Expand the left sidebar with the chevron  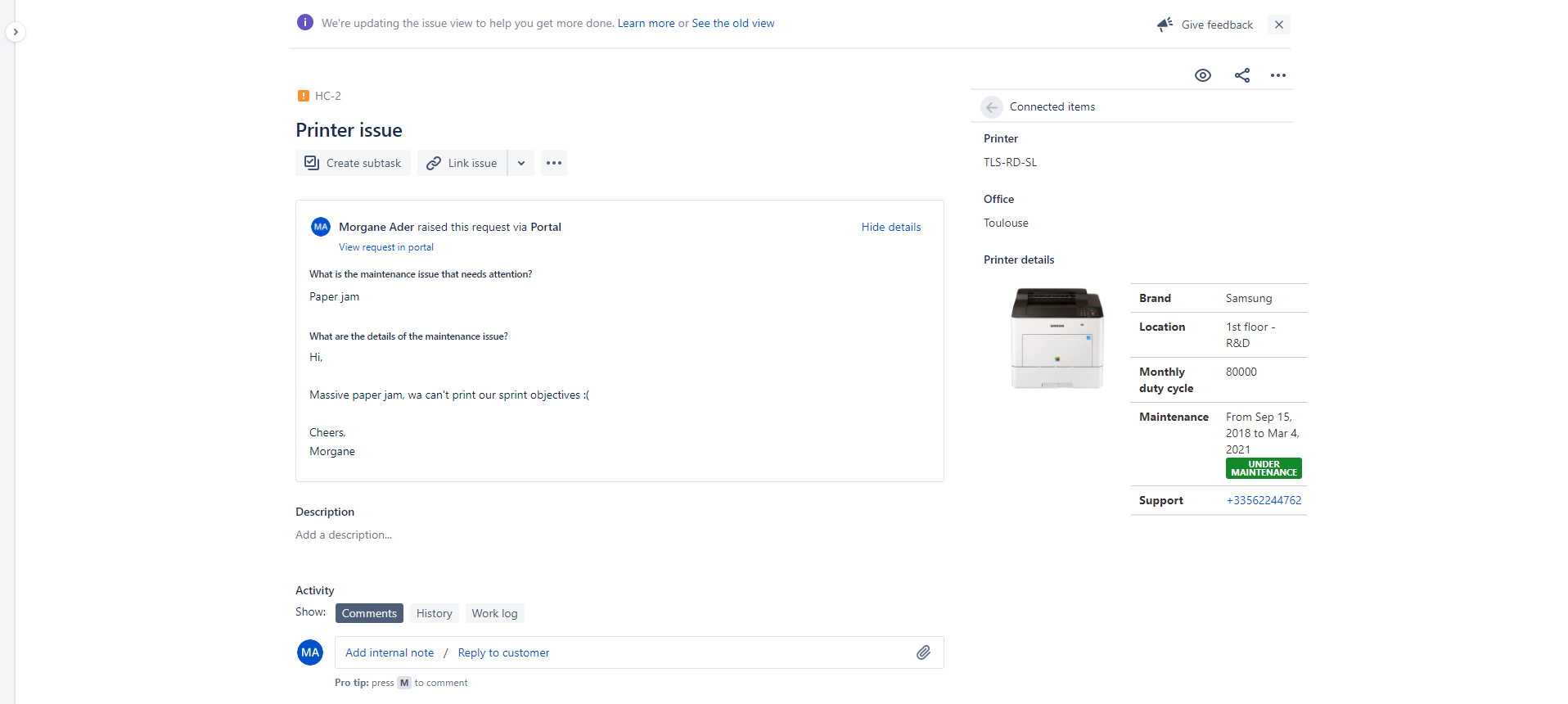(16, 32)
